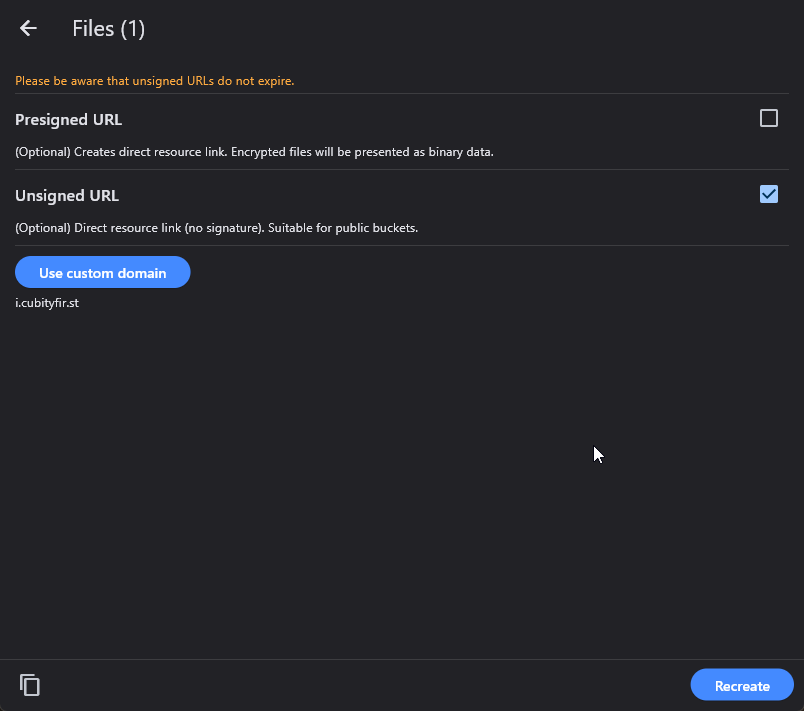The image size is (804, 711).
Task: Click the Unsigned URL description about public buckets
Action: [x=216, y=228]
